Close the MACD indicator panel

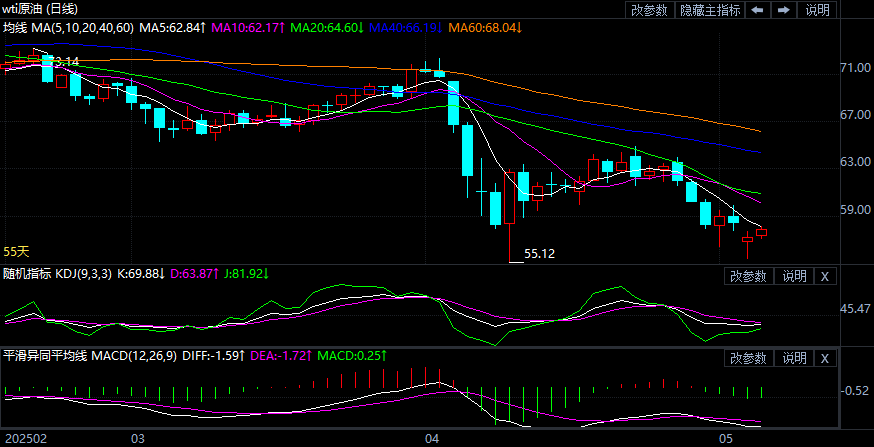pos(825,358)
